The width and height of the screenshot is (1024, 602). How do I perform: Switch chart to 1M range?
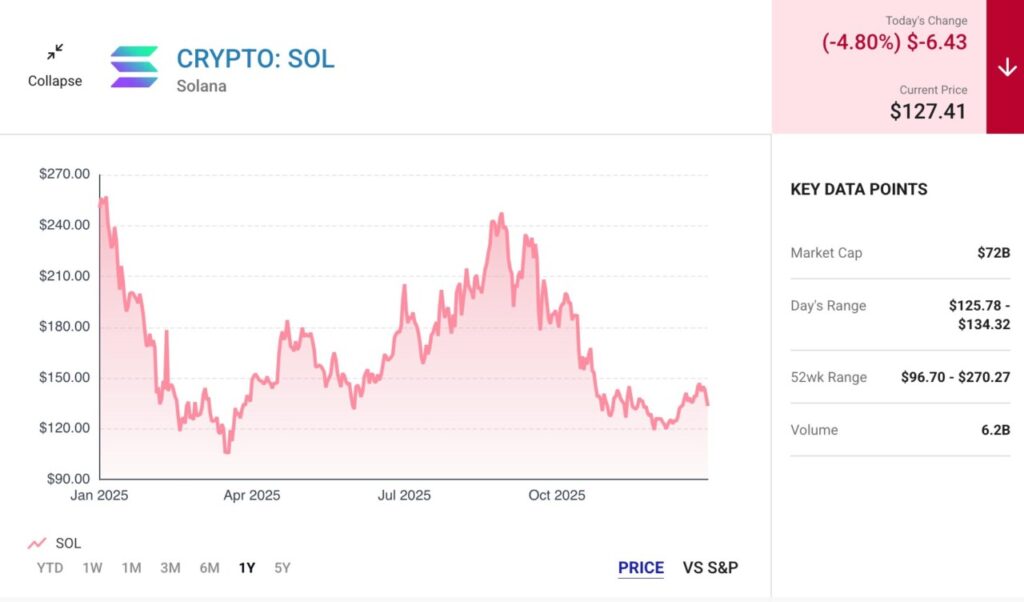tap(131, 568)
